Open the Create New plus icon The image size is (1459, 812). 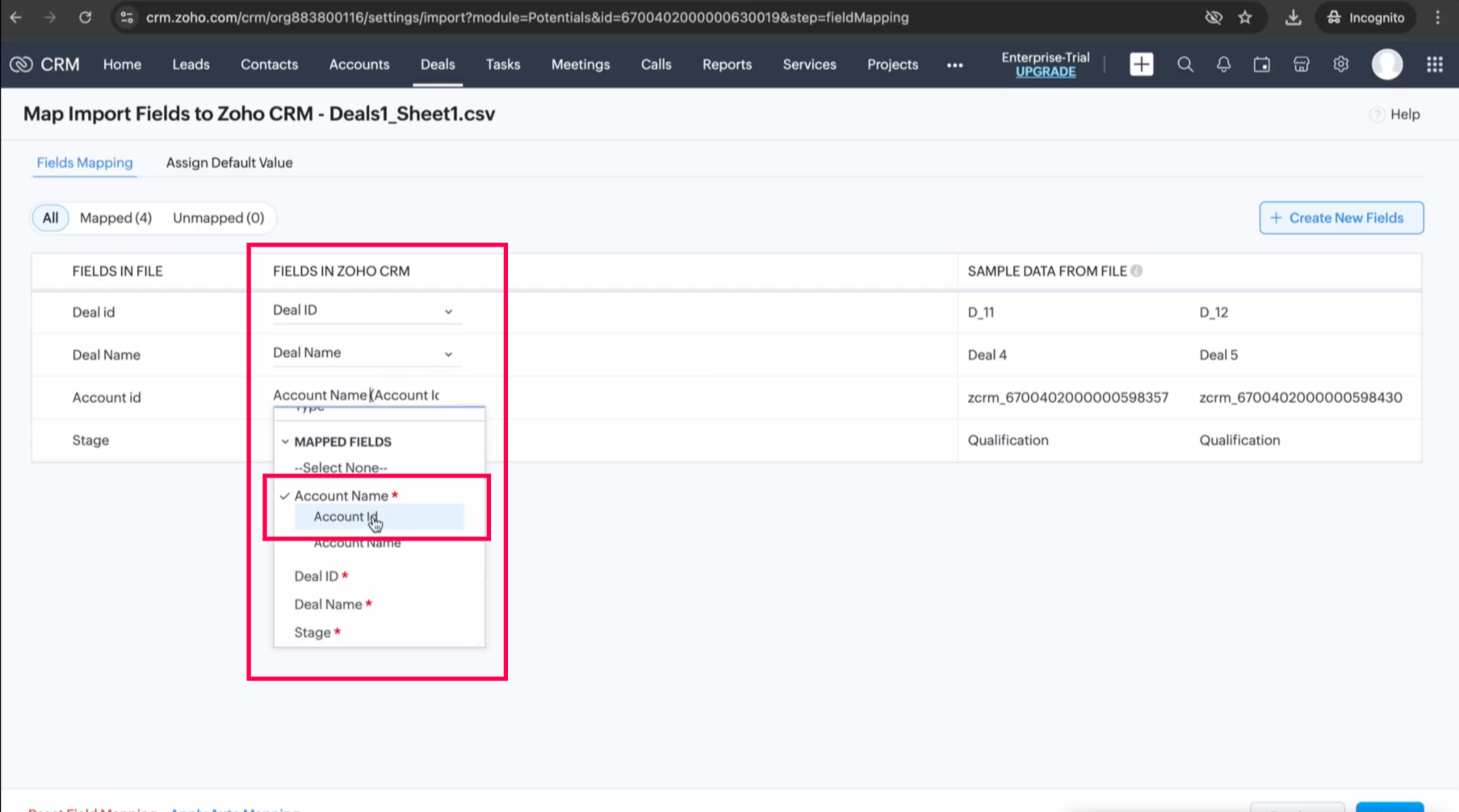[1141, 65]
